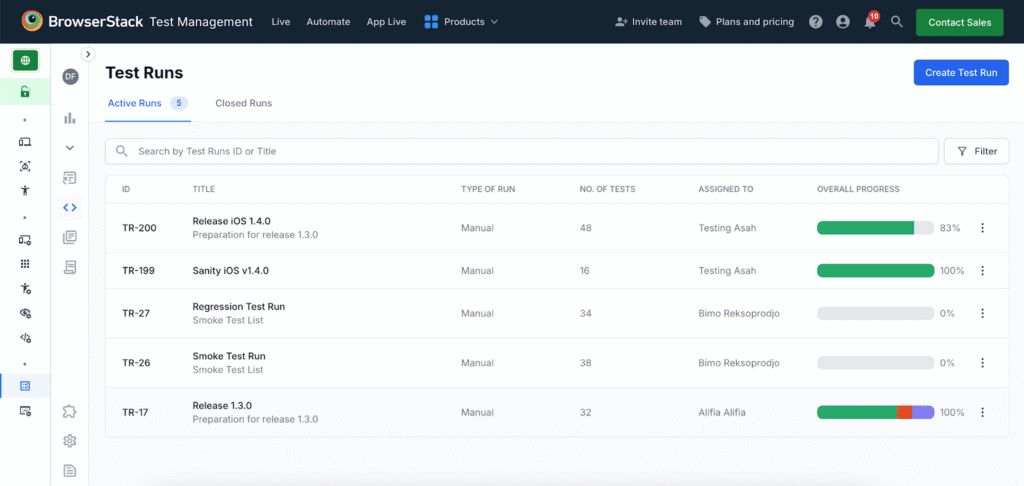
Task: Open the settings gear in sidebar
Action: [x=70, y=441]
